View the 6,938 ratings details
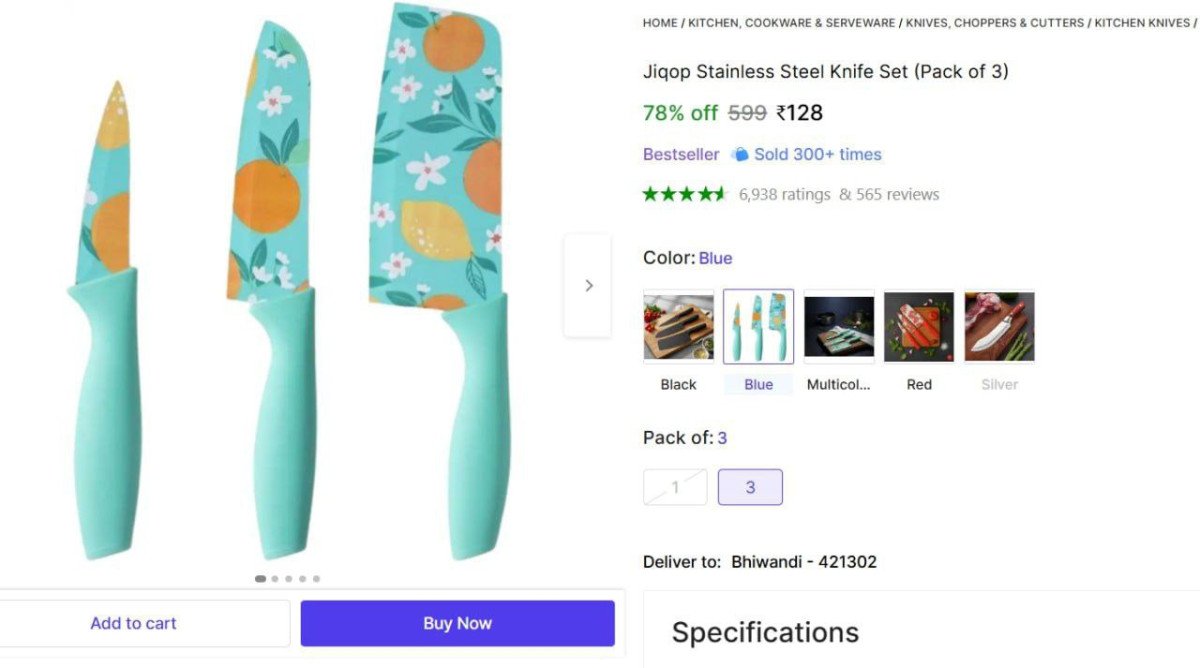The height and width of the screenshot is (668, 1200). pyautogui.click(x=784, y=194)
